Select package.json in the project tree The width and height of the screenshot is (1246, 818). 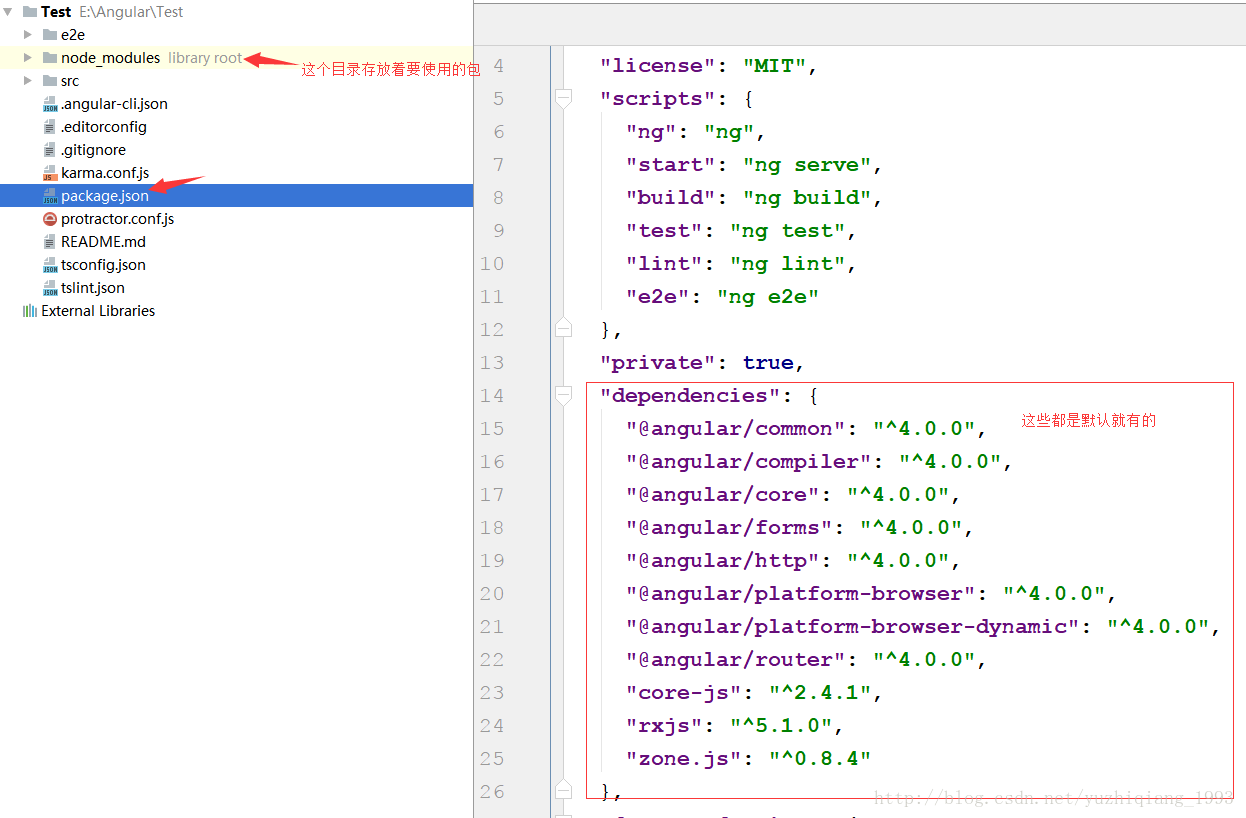pos(236,196)
